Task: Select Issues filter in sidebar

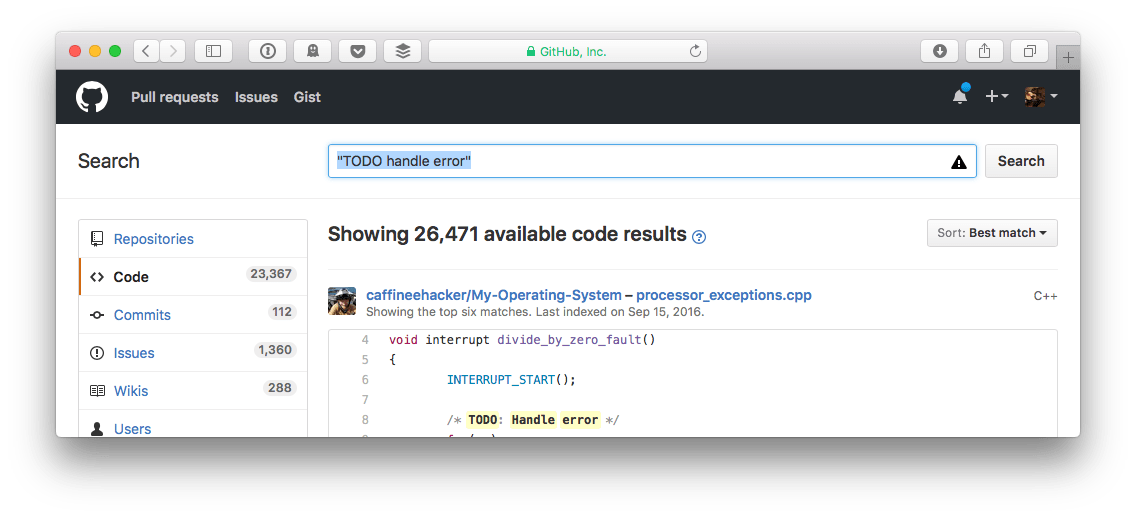Action: pos(193,353)
